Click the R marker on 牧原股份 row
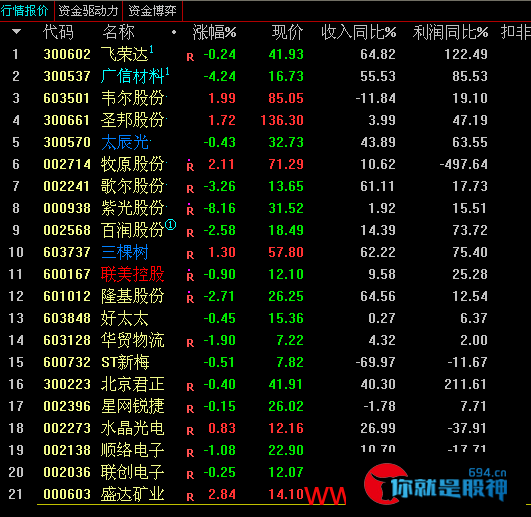 [x=190, y=166]
